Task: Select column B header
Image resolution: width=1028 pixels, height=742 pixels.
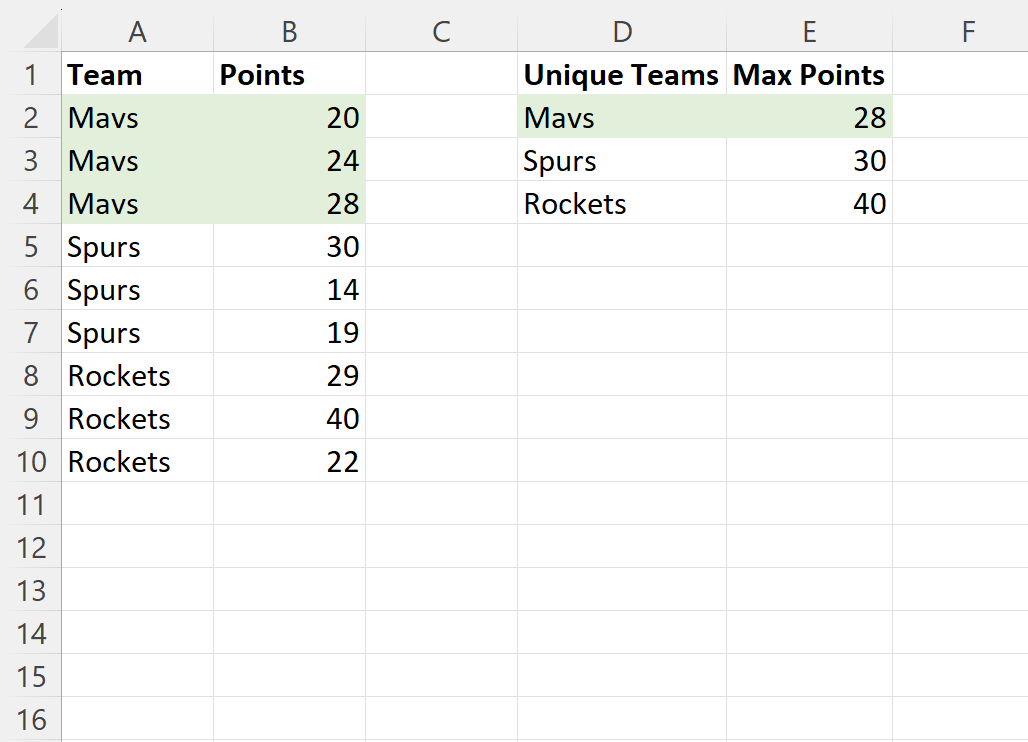Action: point(289,32)
